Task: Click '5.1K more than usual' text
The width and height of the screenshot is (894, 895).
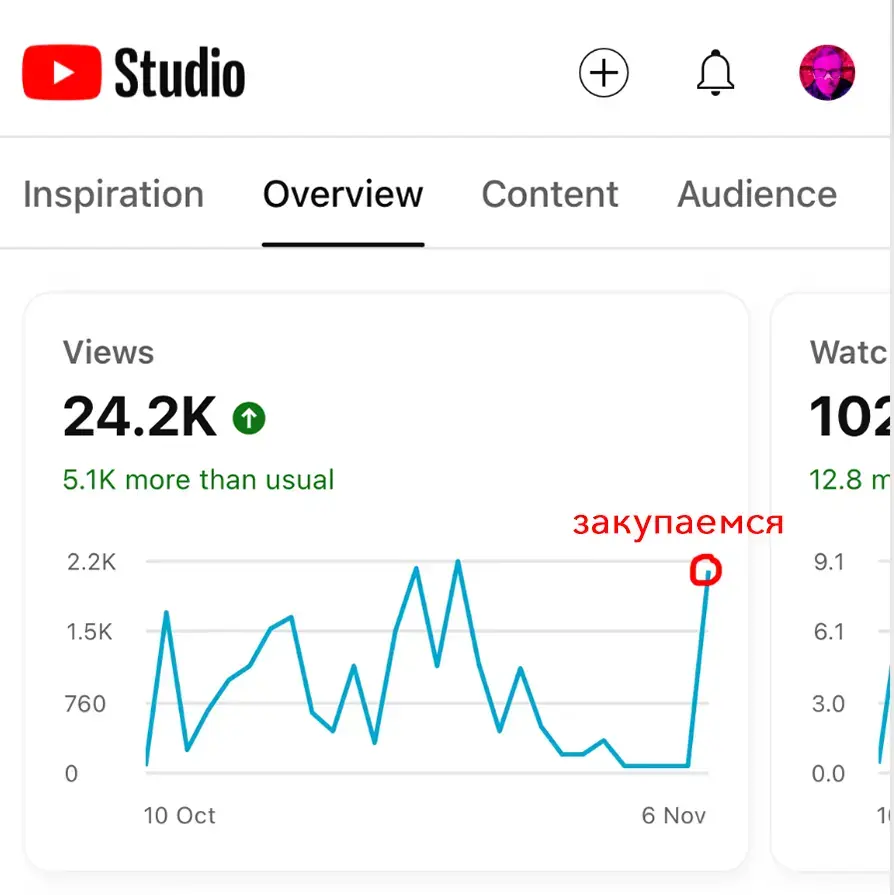Action: point(198,479)
